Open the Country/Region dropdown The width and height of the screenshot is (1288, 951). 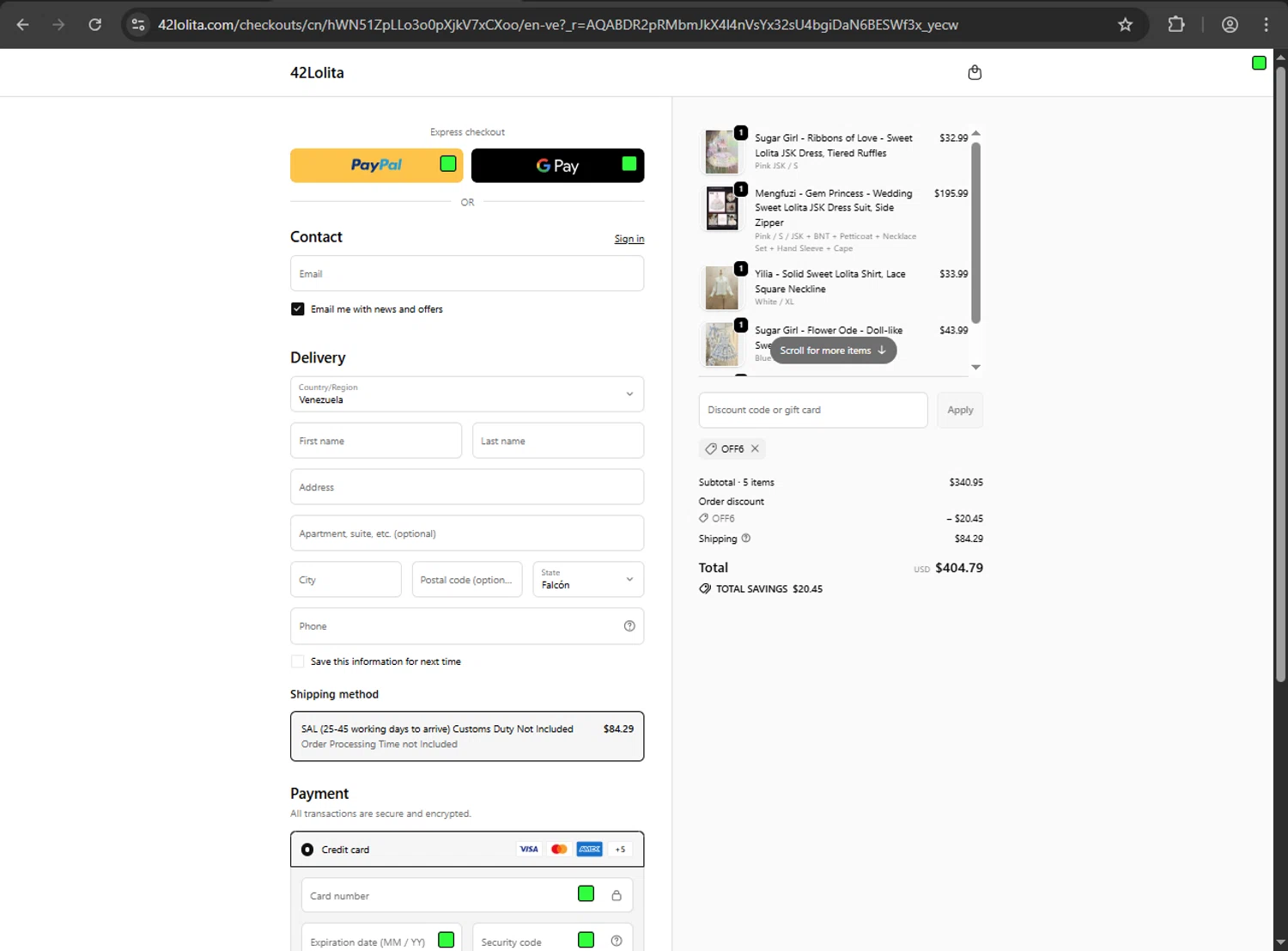[467, 394]
